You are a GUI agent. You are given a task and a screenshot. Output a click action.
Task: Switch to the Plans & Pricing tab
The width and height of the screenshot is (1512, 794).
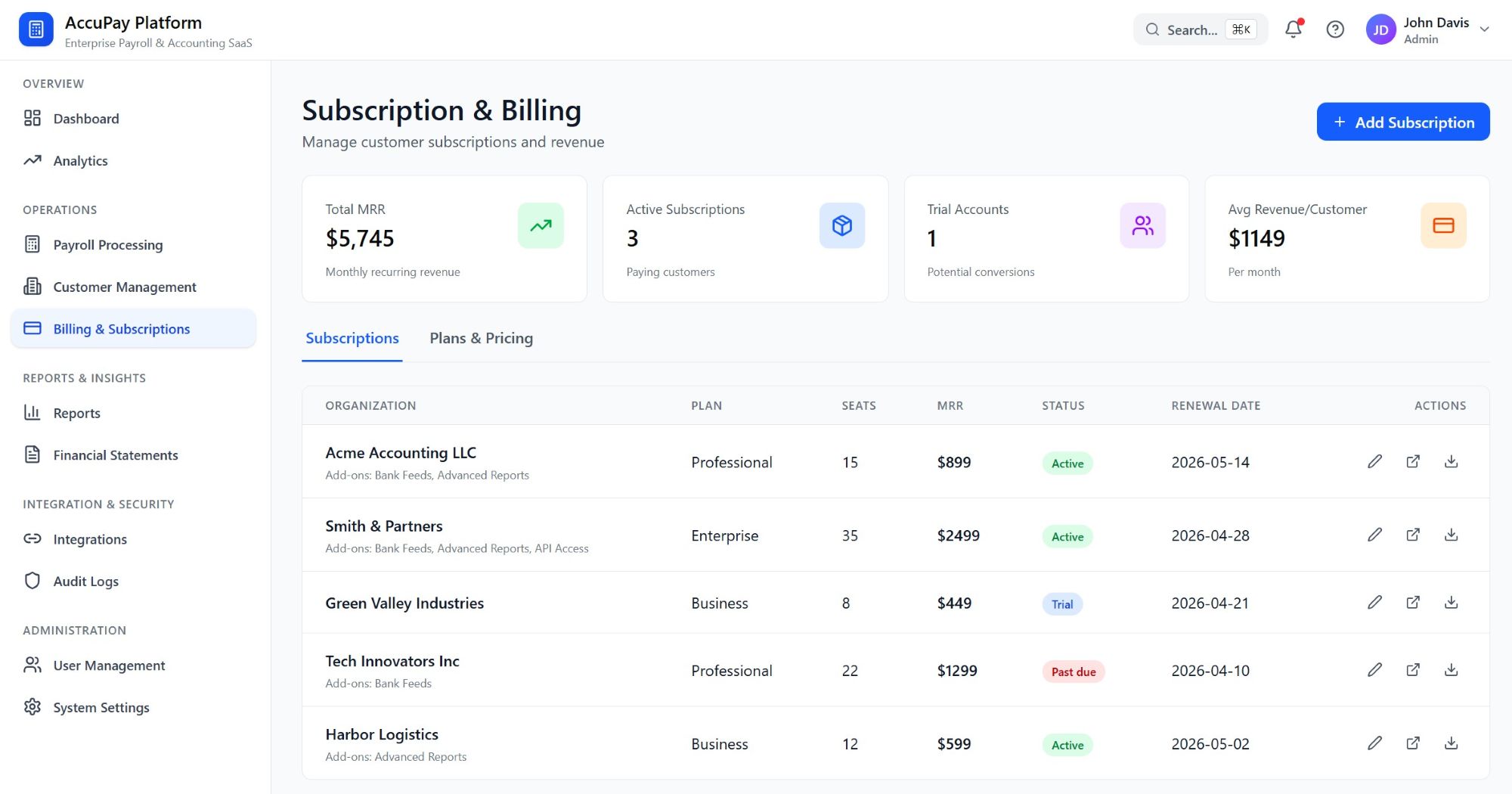(x=481, y=338)
